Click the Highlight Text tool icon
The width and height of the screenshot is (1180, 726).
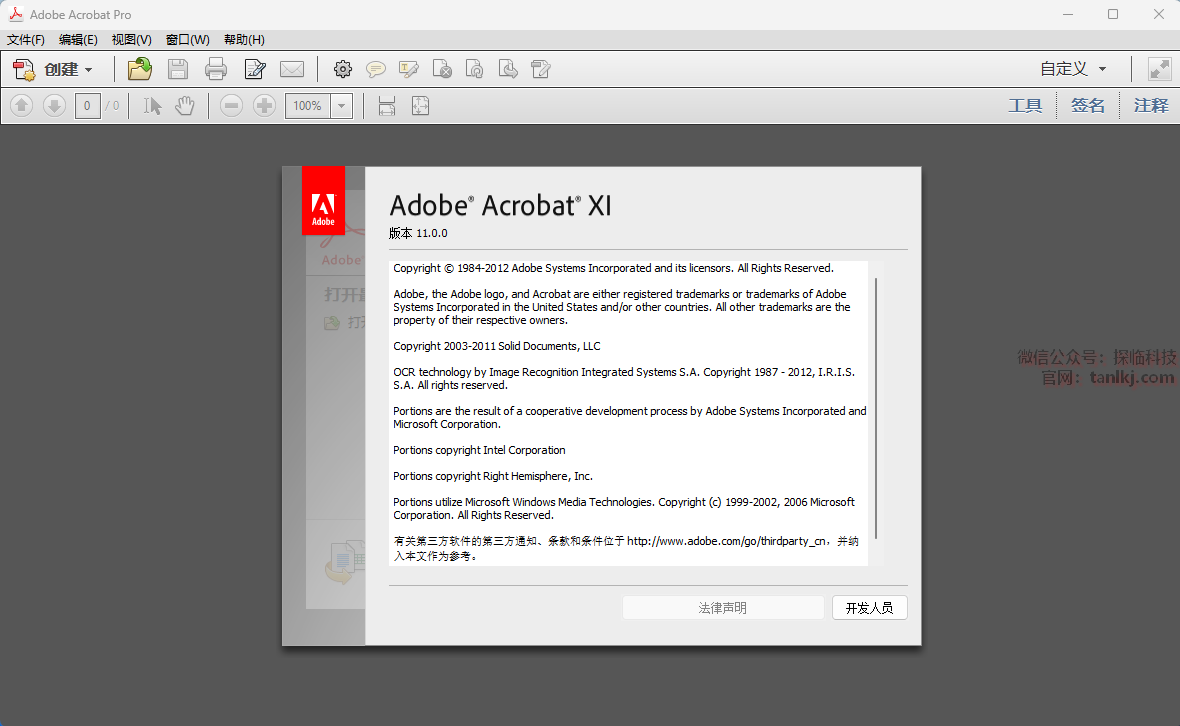point(409,69)
